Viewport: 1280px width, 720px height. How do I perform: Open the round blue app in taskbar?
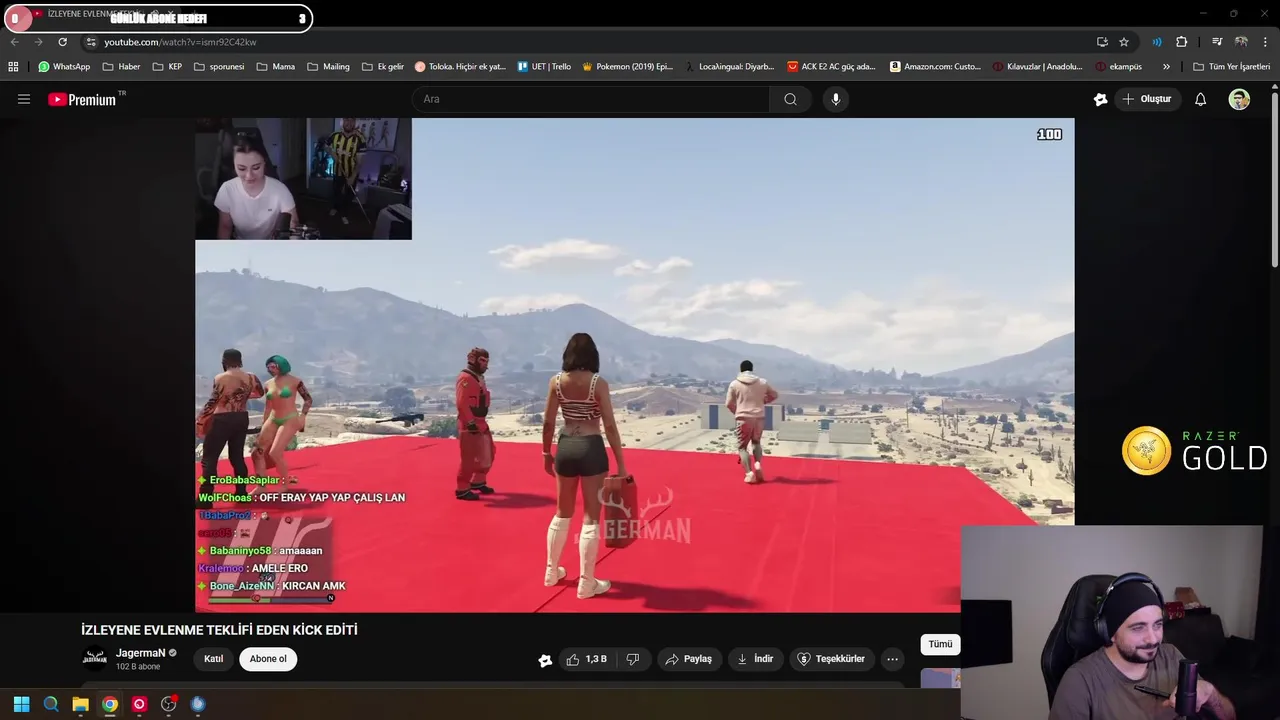(x=198, y=704)
